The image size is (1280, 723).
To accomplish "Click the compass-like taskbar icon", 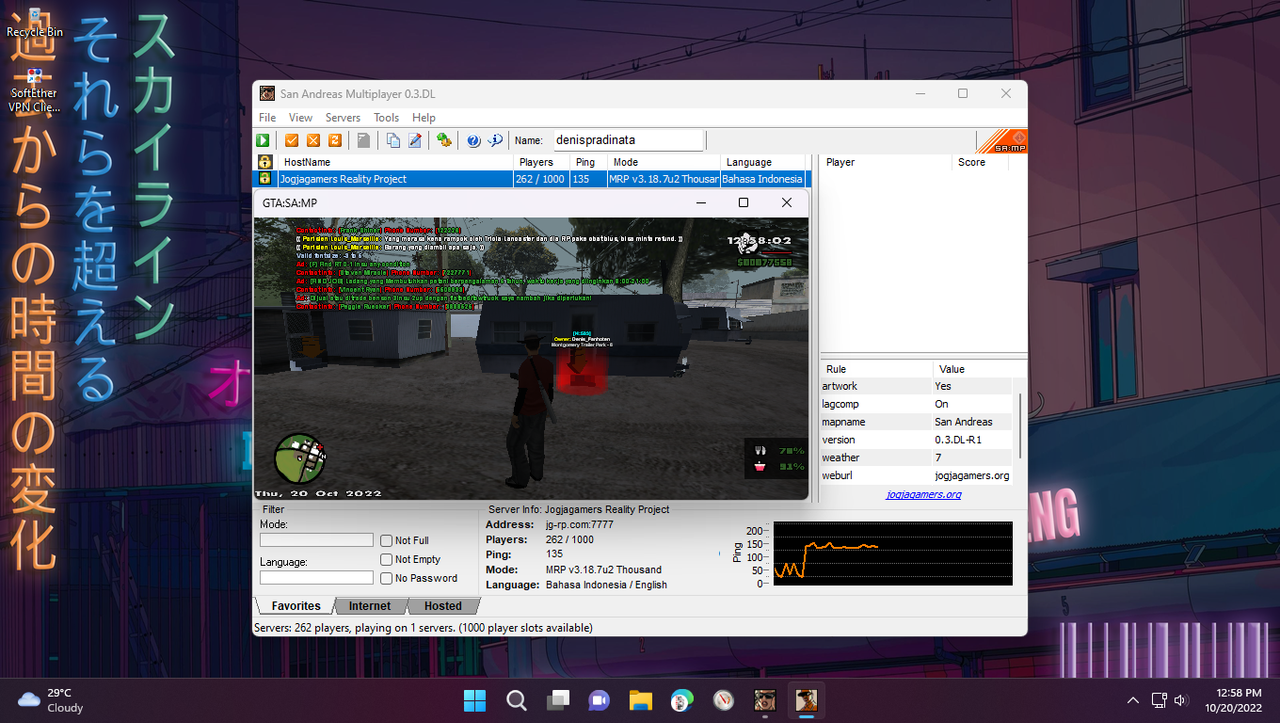I will 724,700.
